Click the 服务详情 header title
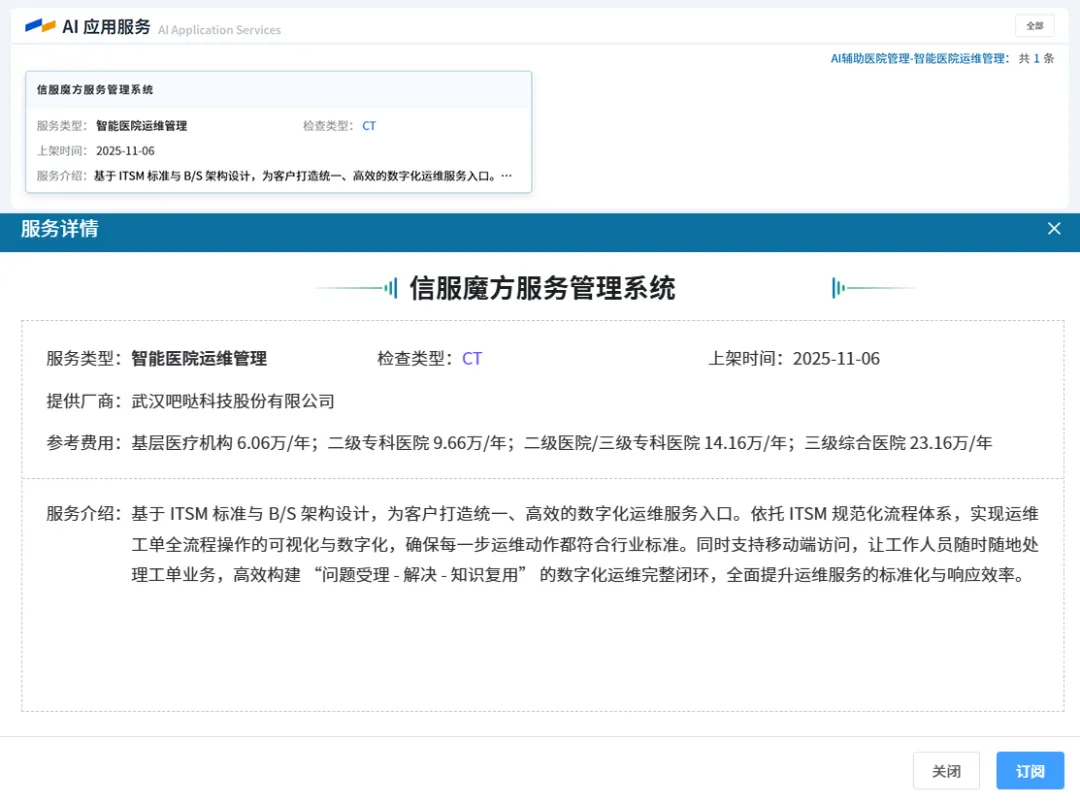The width and height of the screenshot is (1080, 803). [60, 229]
